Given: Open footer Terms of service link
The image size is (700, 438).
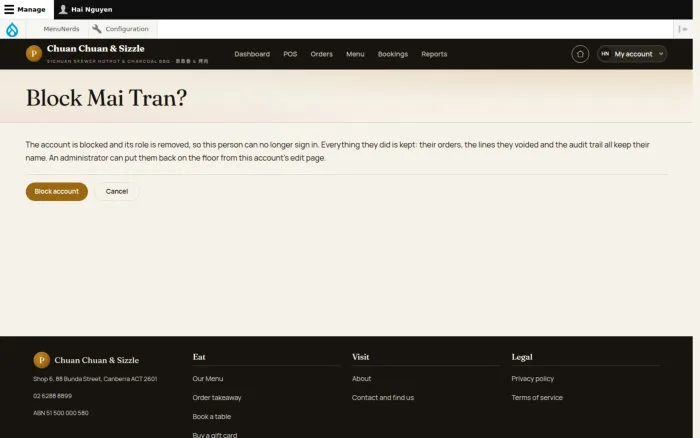Looking at the screenshot, I should [537, 397].
